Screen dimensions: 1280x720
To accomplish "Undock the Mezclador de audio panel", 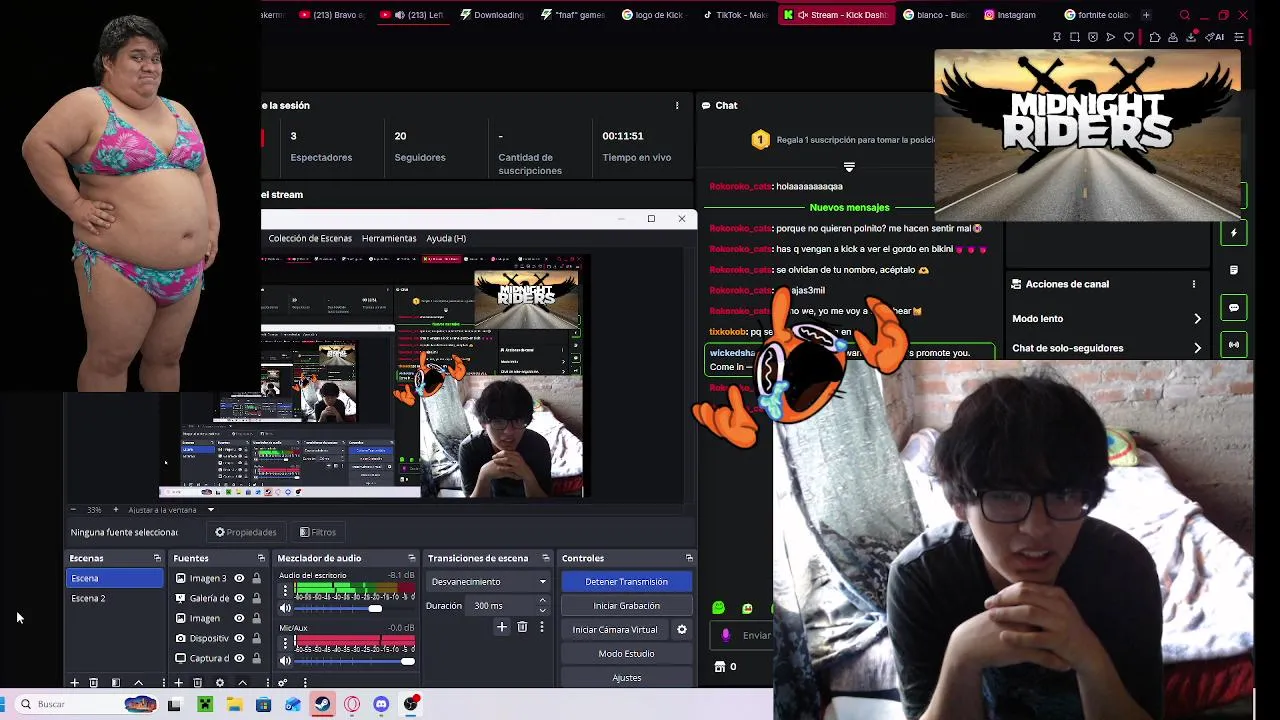I will [411, 558].
